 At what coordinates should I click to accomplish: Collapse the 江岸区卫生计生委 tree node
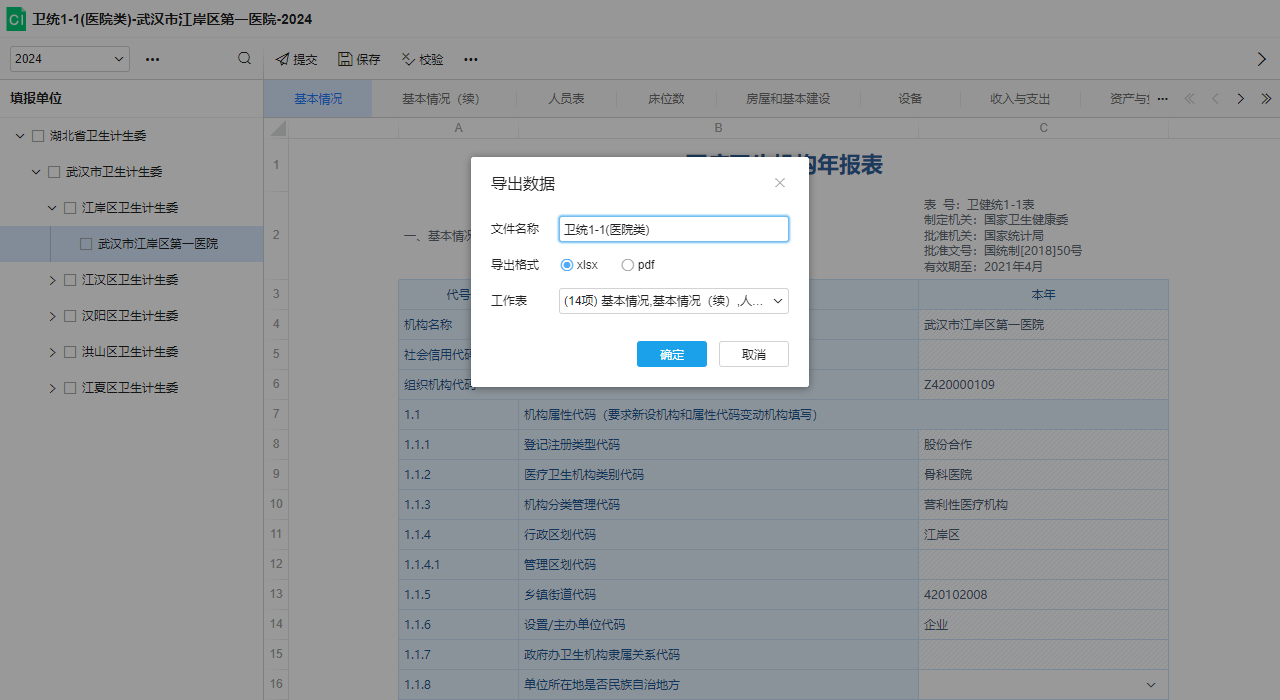(x=51, y=207)
